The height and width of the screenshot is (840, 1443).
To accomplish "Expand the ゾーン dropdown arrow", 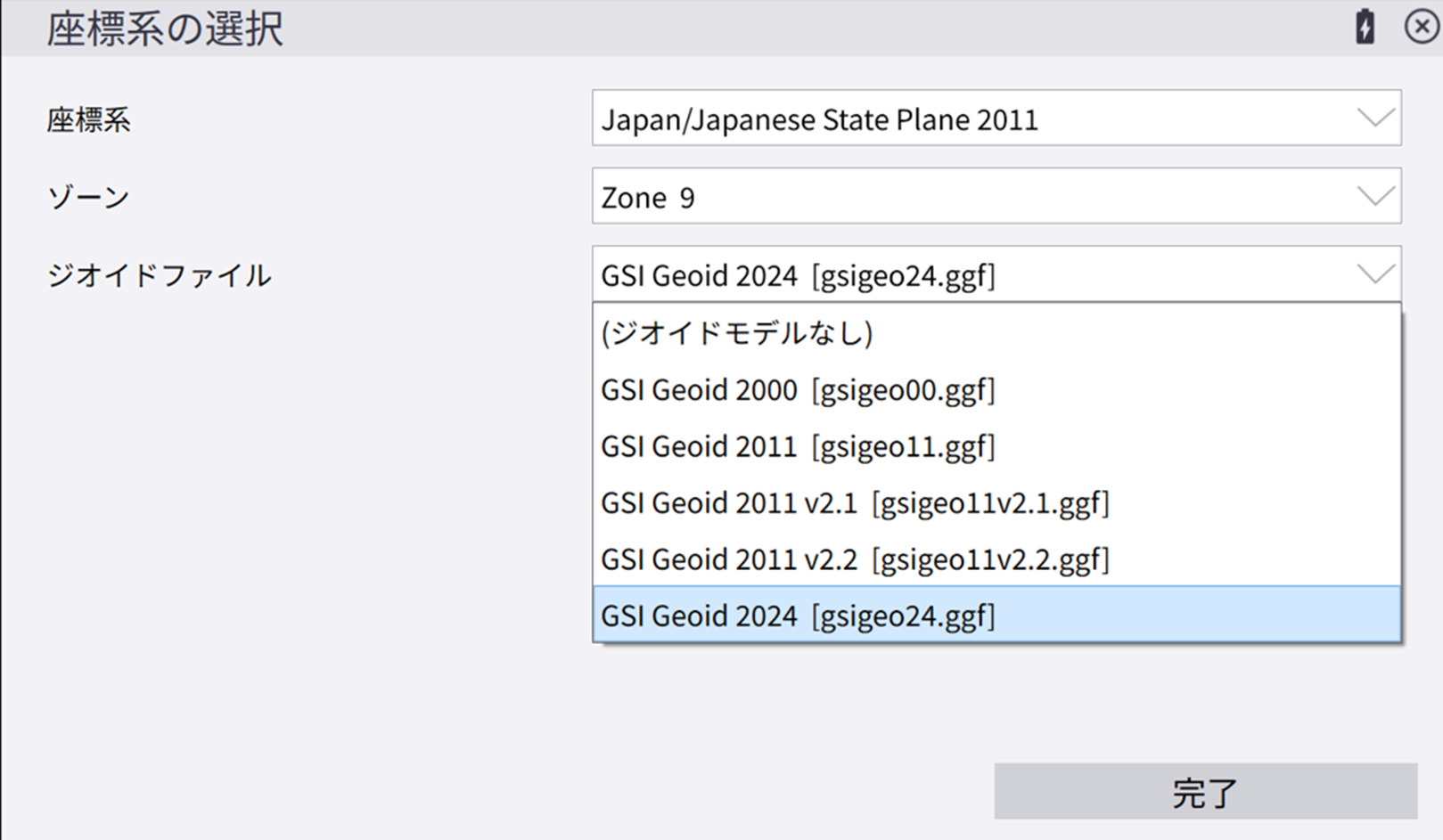I will coord(1375,196).
